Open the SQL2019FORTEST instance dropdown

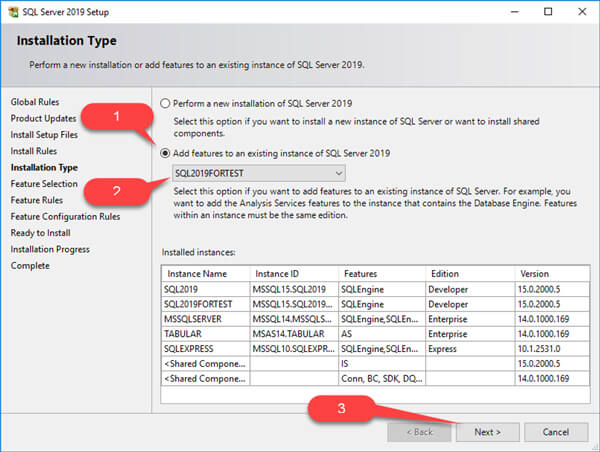tap(259, 173)
